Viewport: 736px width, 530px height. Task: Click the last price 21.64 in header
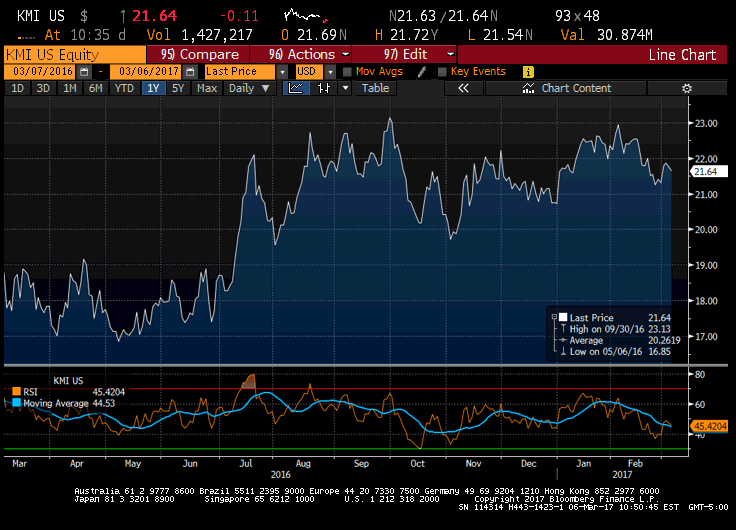[x=154, y=16]
